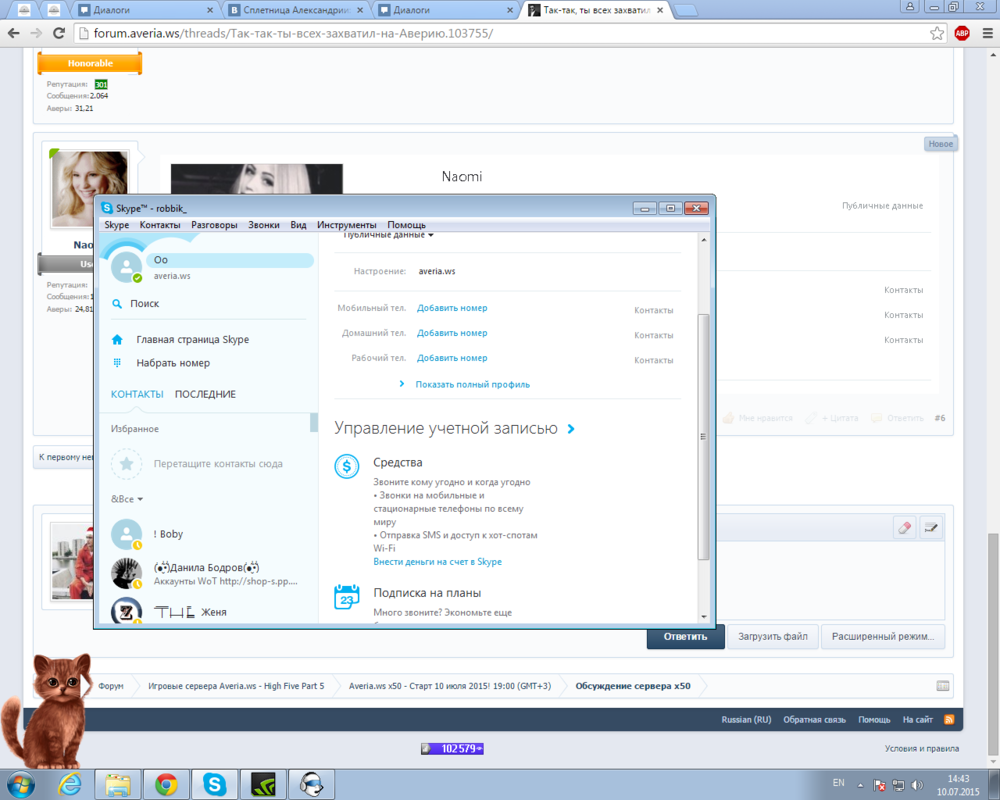The width and height of the screenshot is (1000, 800).
Task: Click Внести деньги на счет в Skype link
Action: (x=437, y=562)
